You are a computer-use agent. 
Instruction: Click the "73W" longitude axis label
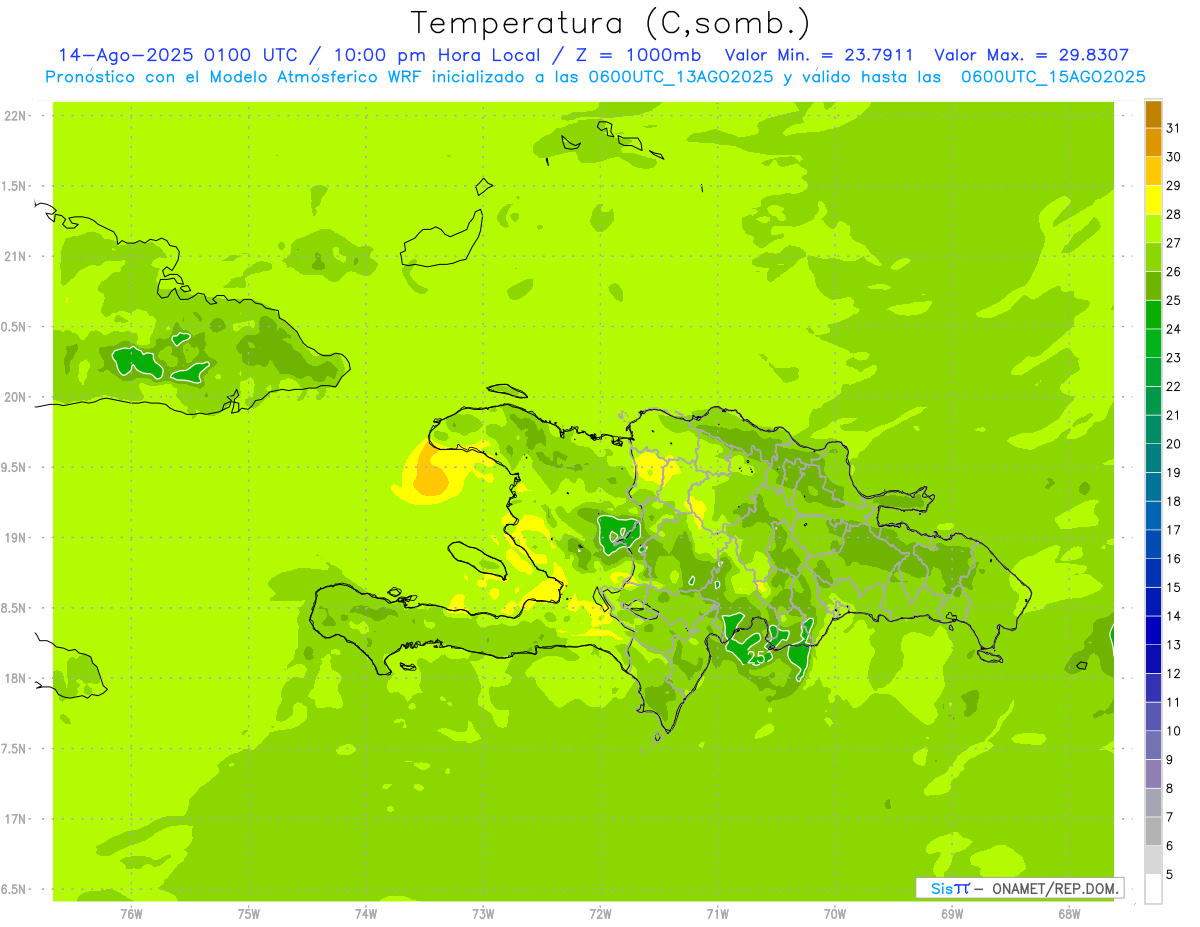click(x=482, y=914)
